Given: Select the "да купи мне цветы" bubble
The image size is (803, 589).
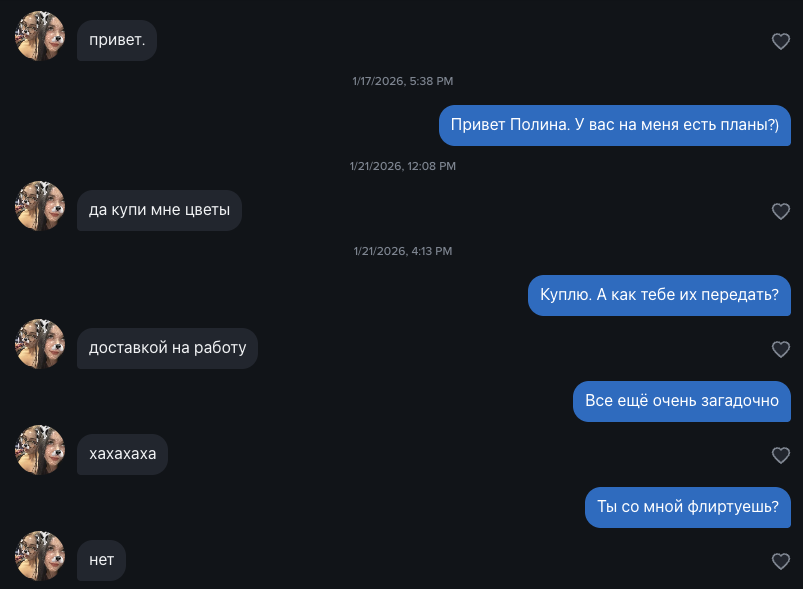Looking at the screenshot, I should 159,210.
